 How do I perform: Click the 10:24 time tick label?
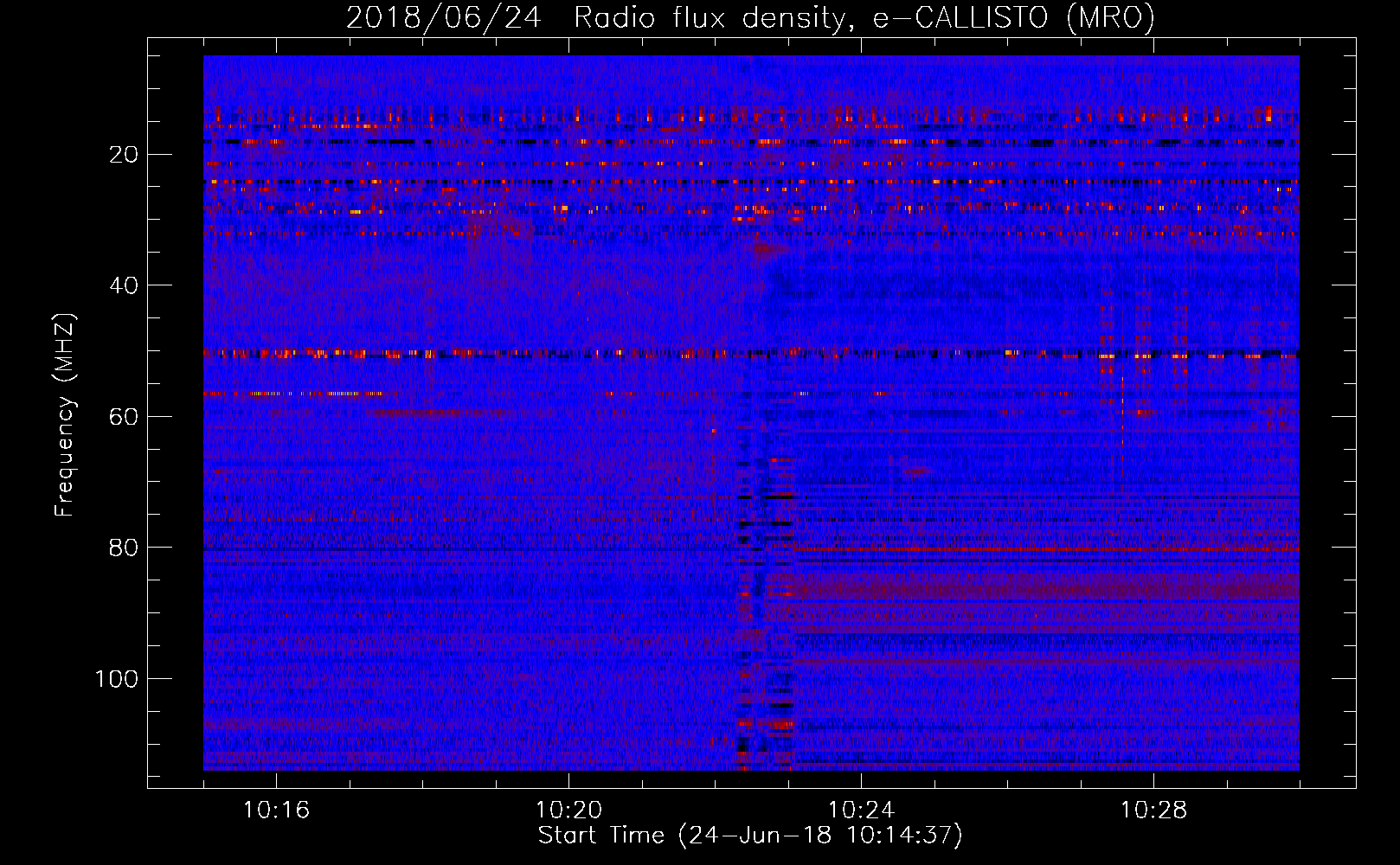tap(861, 811)
